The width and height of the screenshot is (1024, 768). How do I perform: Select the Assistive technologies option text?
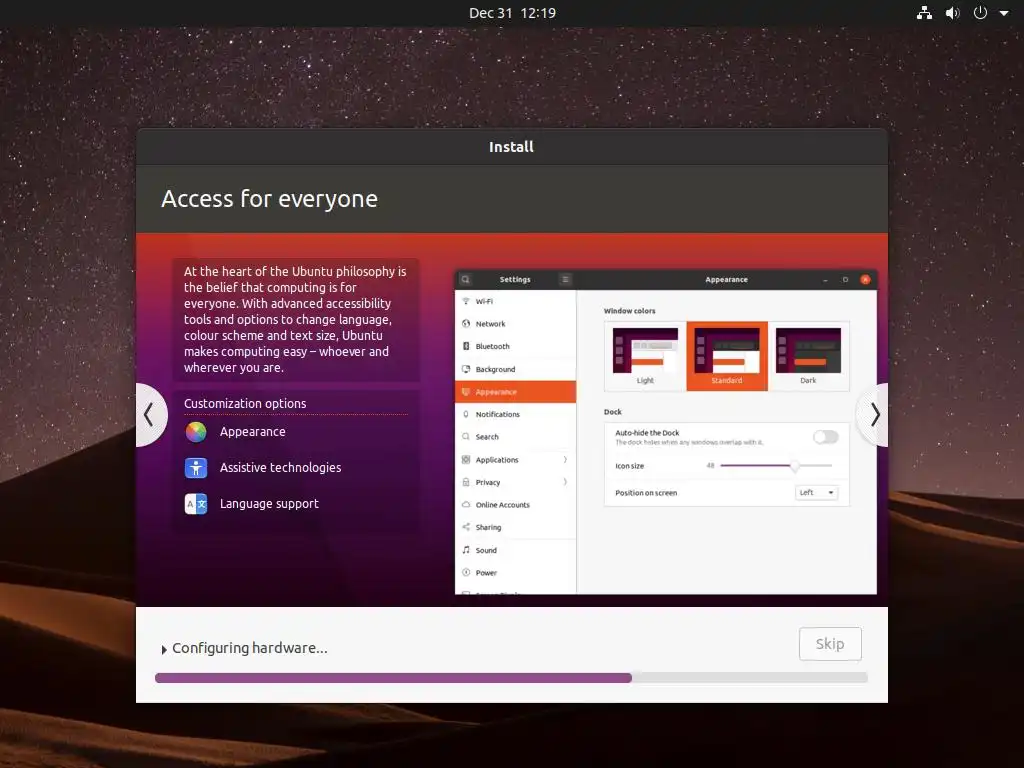tap(280, 468)
